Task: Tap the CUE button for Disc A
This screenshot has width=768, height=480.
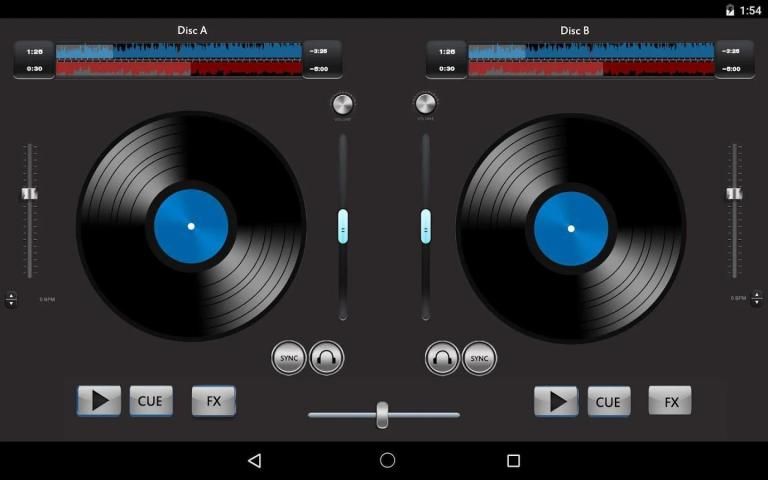Action: tap(150, 401)
